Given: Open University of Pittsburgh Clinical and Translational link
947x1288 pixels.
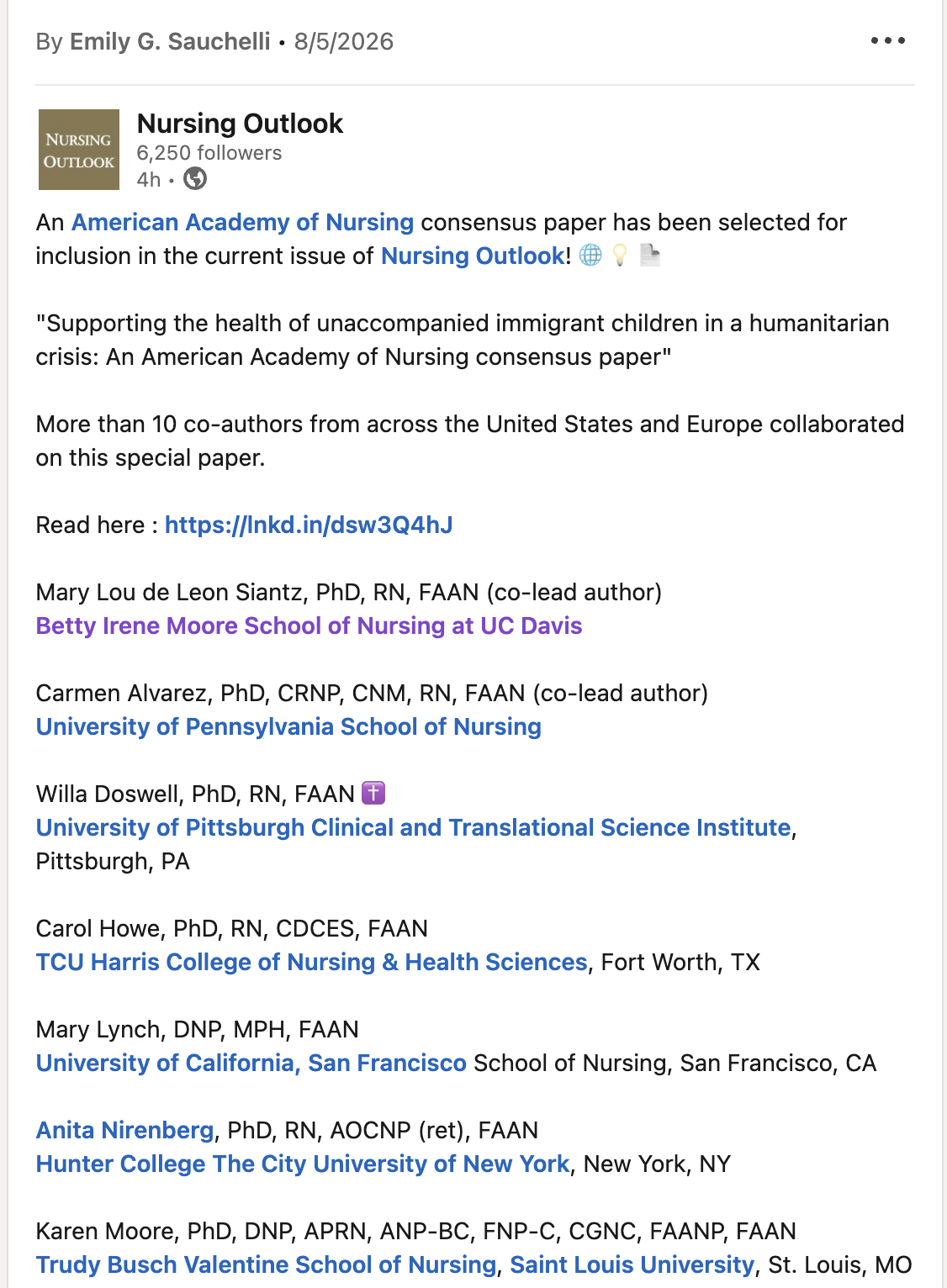Looking at the screenshot, I should (x=414, y=827).
